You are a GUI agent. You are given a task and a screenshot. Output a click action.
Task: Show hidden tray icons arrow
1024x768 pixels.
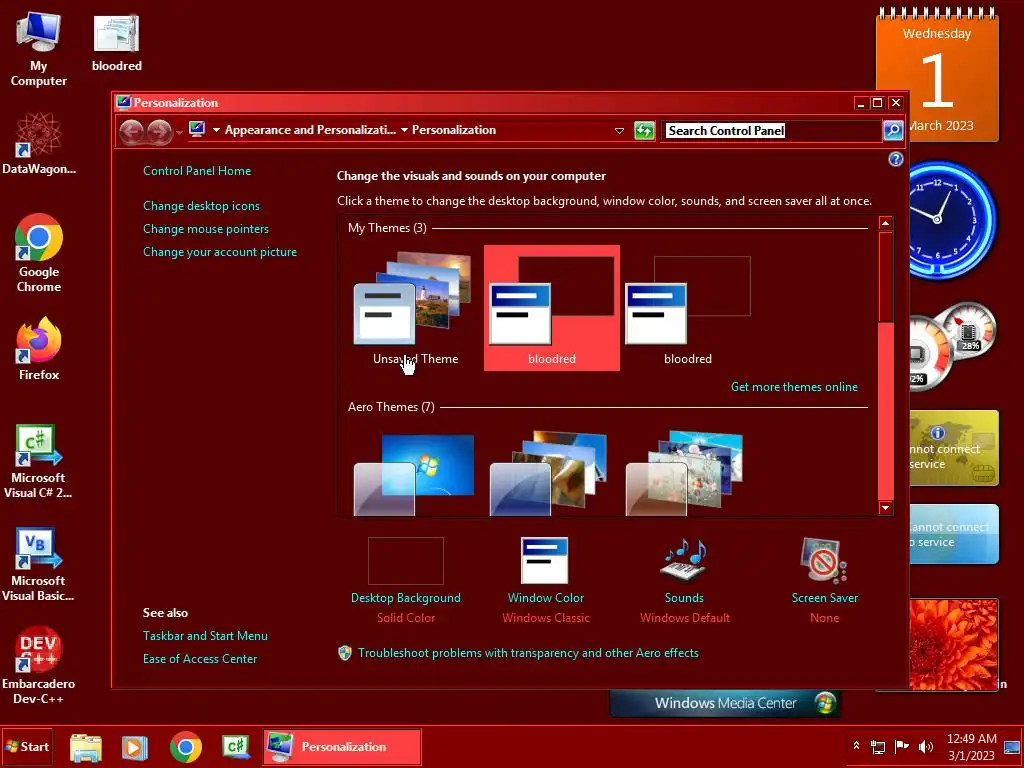tap(856, 745)
